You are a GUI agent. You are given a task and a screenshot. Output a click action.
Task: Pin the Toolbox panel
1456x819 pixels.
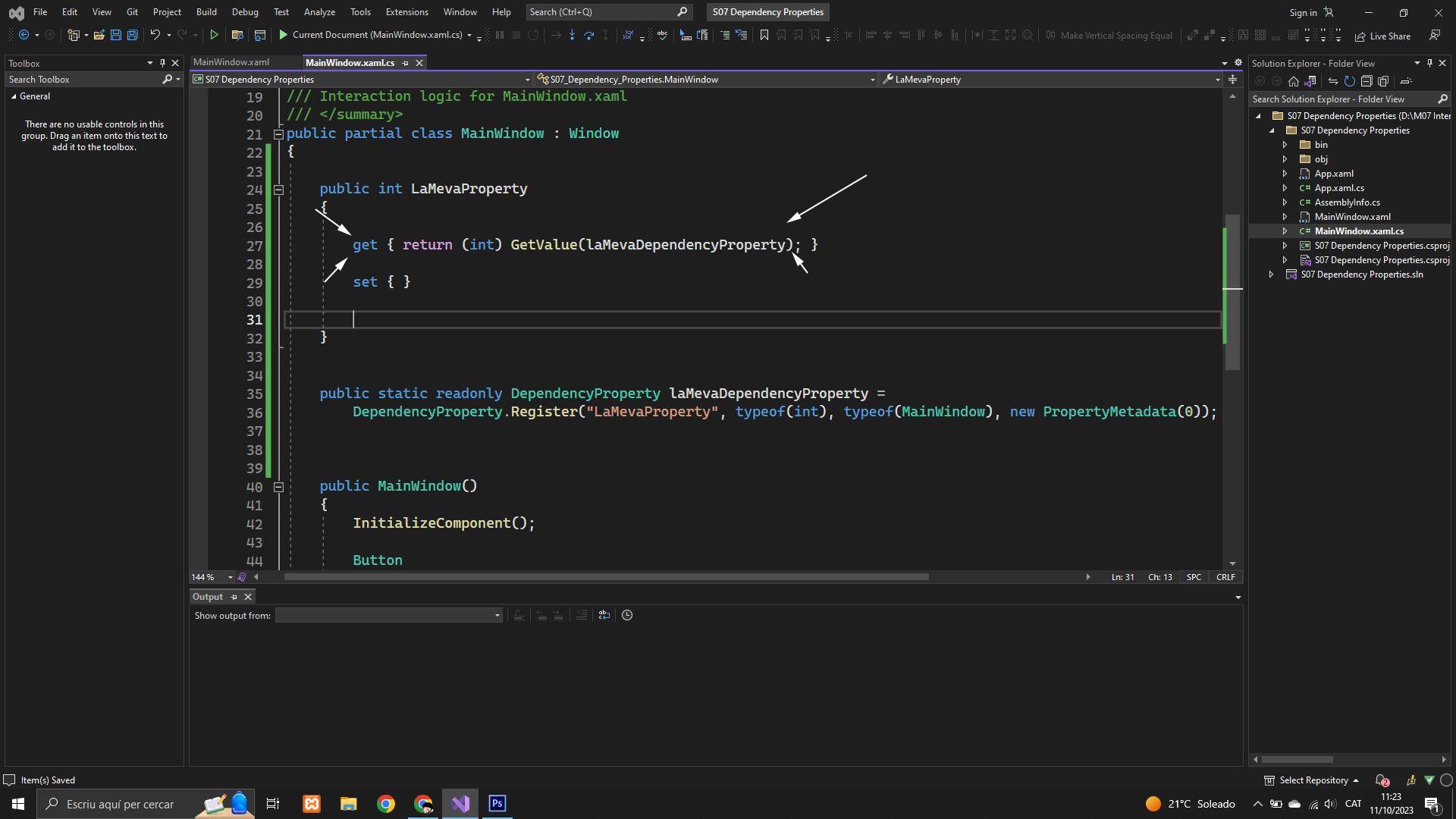pos(162,63)
